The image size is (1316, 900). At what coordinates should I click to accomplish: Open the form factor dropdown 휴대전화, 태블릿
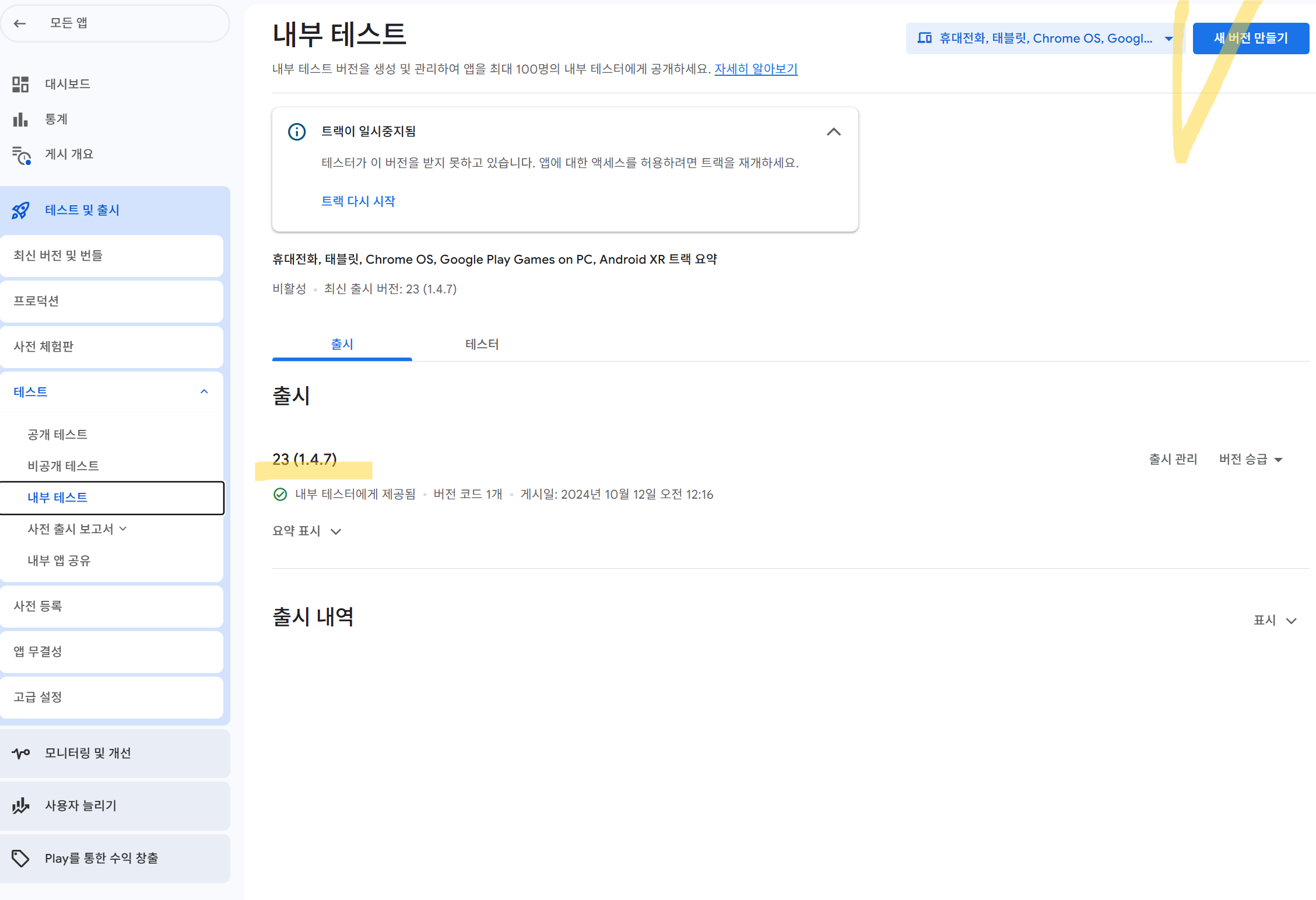1045,38
